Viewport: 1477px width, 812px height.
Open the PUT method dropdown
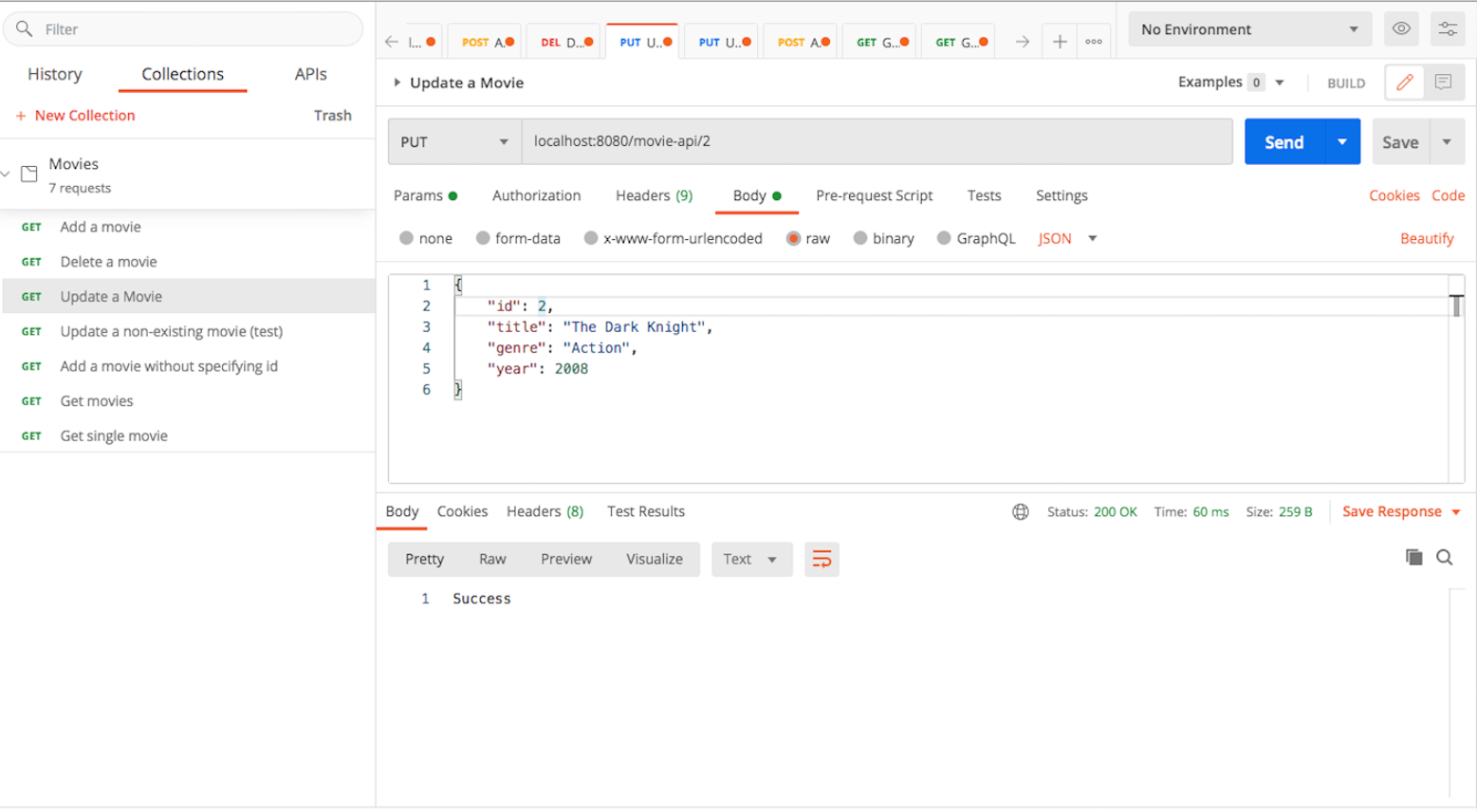454,142
